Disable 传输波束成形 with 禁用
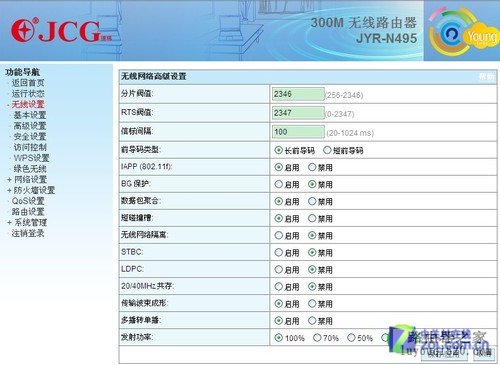The image size is (500, 365). tap(312, 303)
